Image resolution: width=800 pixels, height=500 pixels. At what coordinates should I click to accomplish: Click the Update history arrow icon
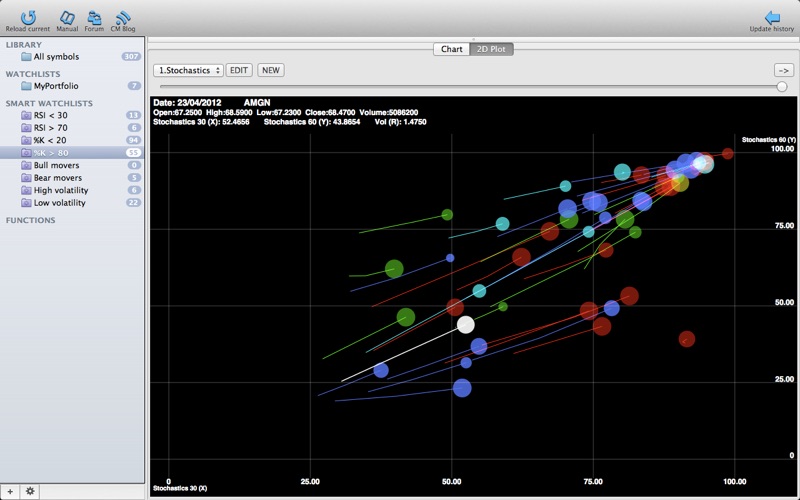(771, 18)
